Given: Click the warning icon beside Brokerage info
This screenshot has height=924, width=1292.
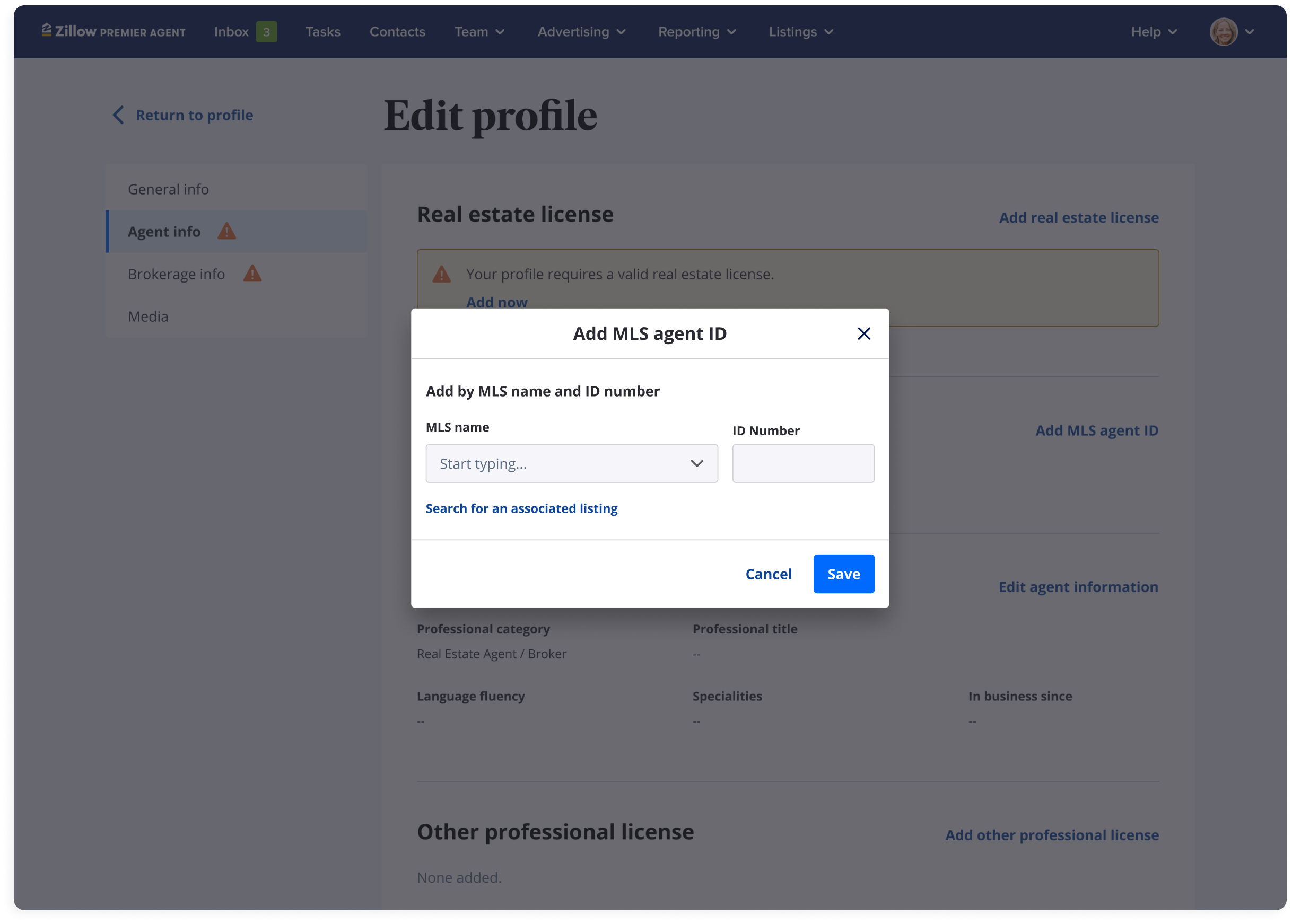Looking at the screenshot, I should [252, 274].
